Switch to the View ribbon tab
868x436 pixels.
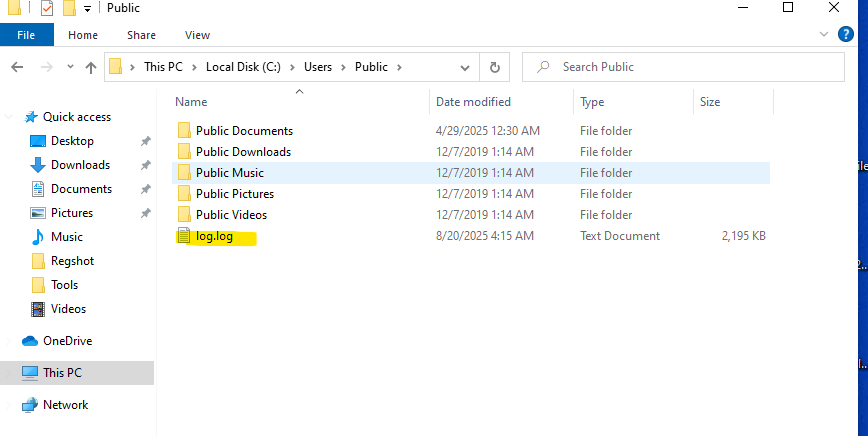pos(197,35)
